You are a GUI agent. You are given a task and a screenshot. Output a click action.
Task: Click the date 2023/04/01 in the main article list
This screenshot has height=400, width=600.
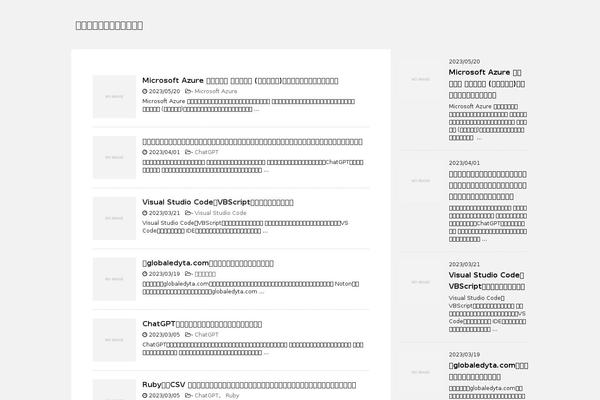(164, 152)
